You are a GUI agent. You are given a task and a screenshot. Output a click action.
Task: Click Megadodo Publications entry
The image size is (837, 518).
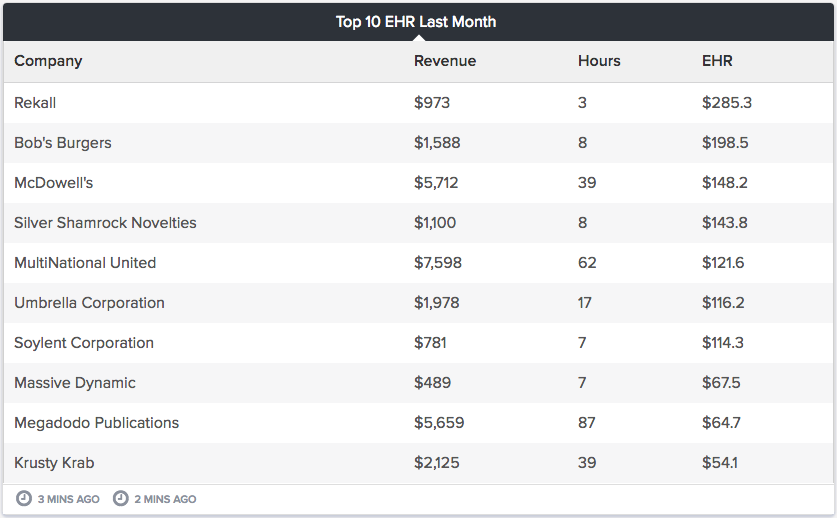[x=96, y=423]
